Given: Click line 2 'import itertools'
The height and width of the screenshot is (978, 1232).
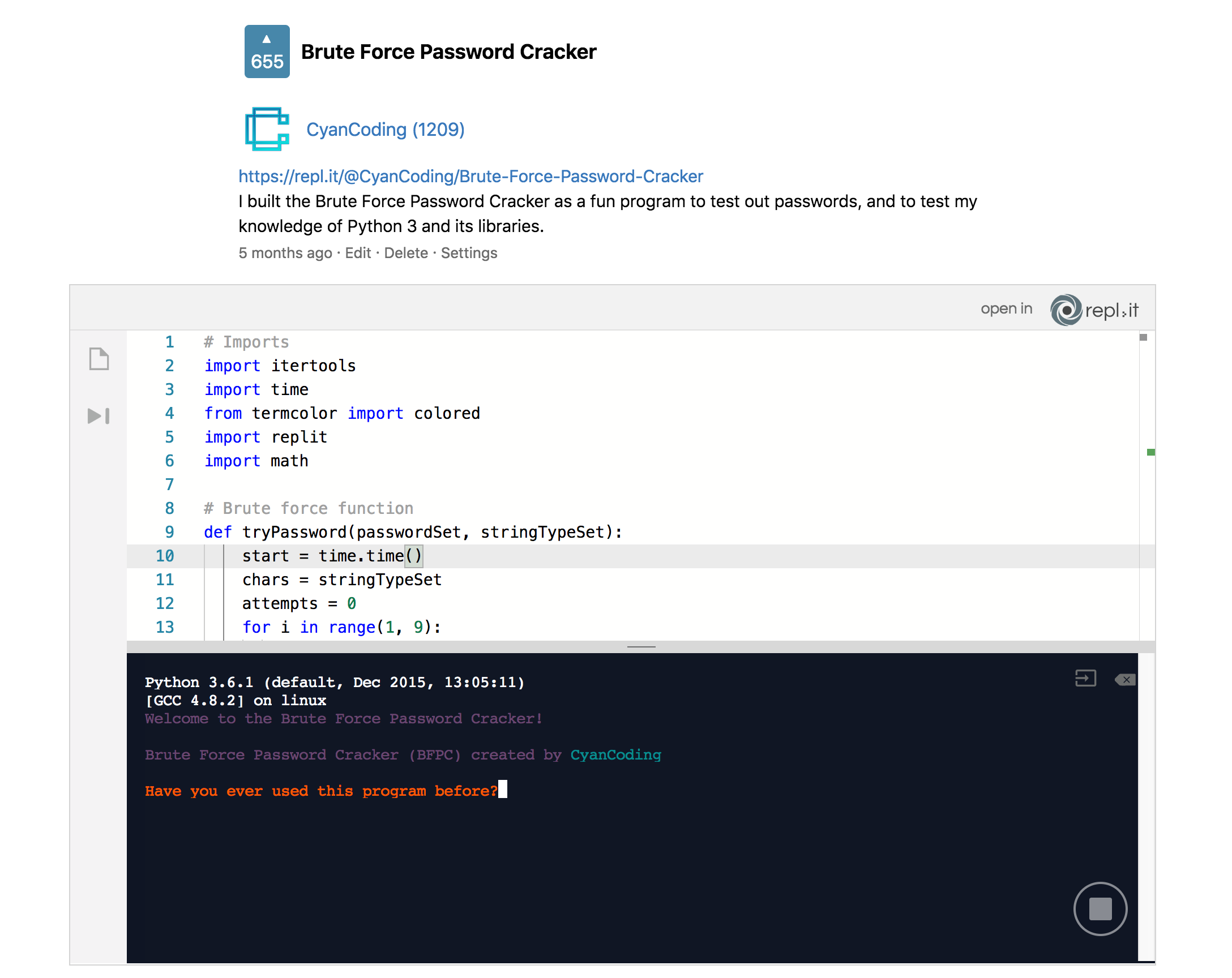Looking at the screenshot, I should click(x=280, y=366).
